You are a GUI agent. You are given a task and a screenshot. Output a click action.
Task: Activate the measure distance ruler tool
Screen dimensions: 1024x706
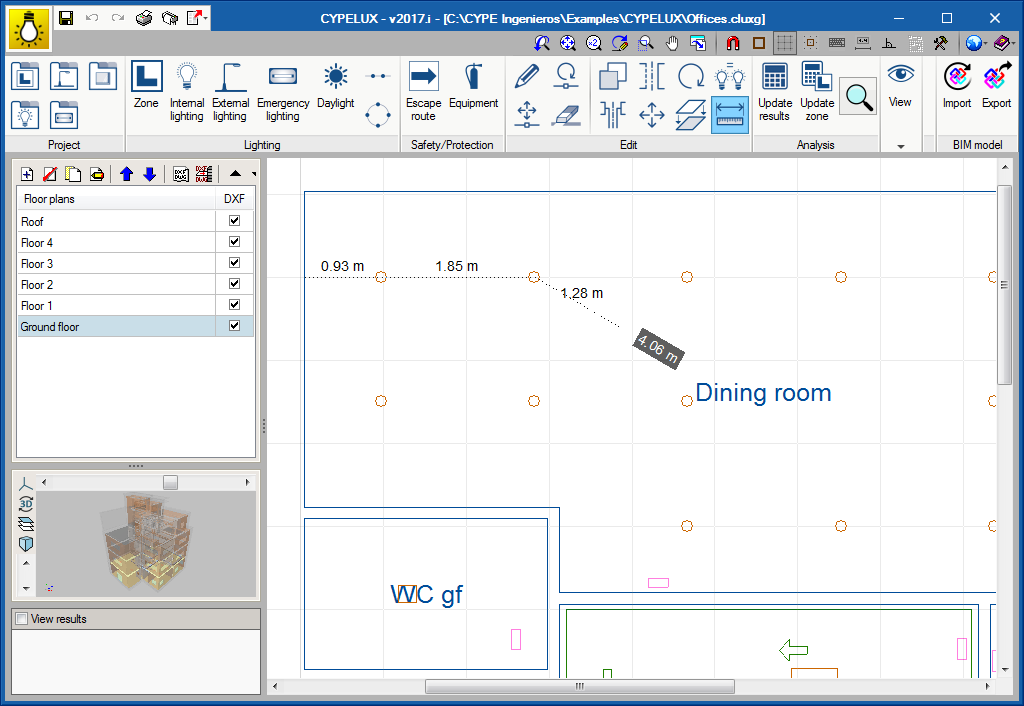coord(730,114)
